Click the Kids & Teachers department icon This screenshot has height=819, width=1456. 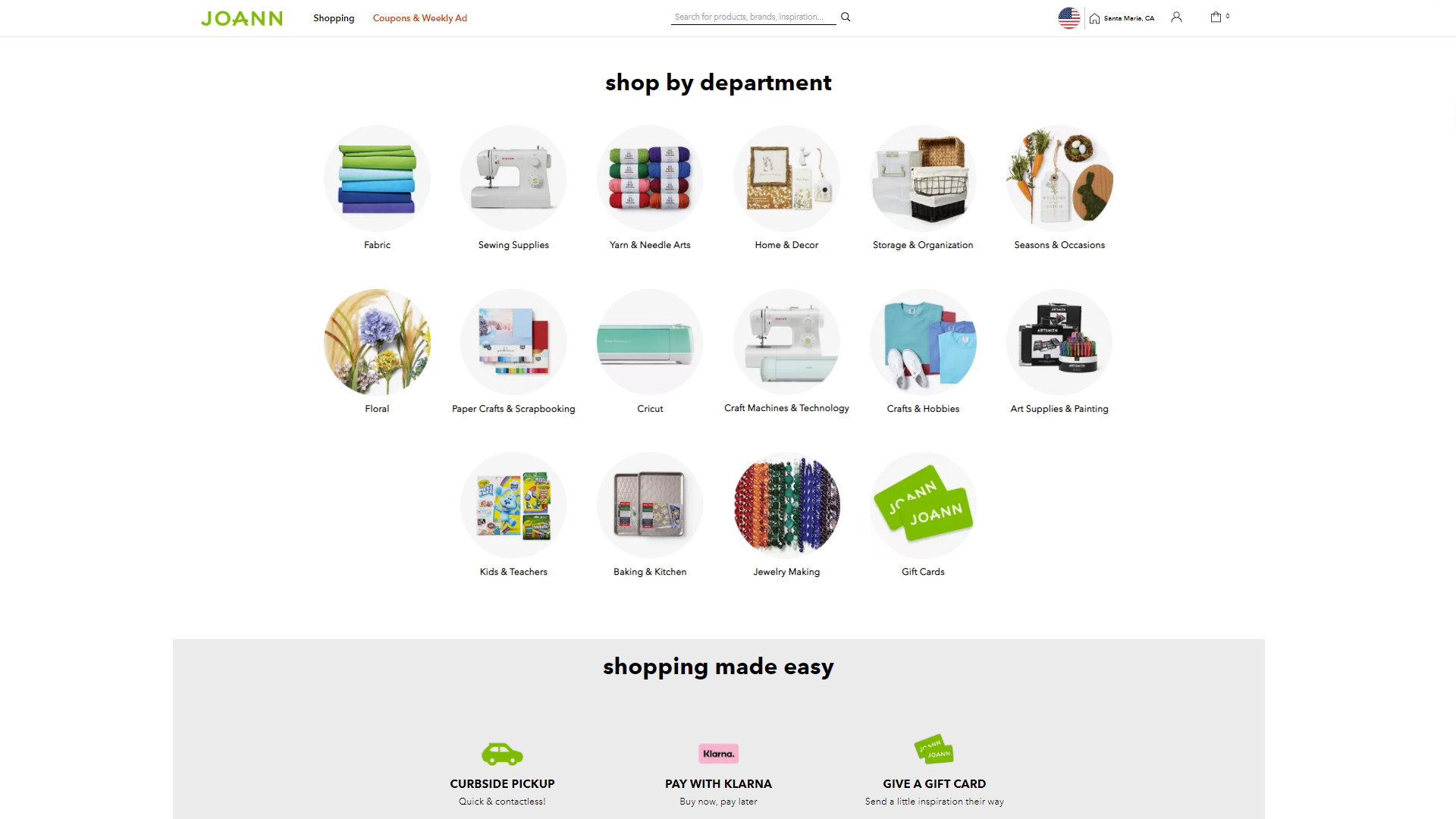pyautogui.click(x=513, y=504)
